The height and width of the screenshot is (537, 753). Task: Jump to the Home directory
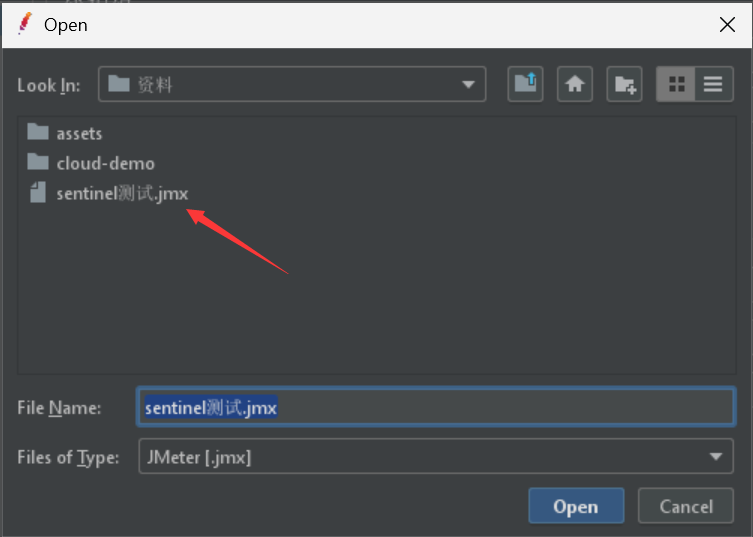click(x=575, y=84)
